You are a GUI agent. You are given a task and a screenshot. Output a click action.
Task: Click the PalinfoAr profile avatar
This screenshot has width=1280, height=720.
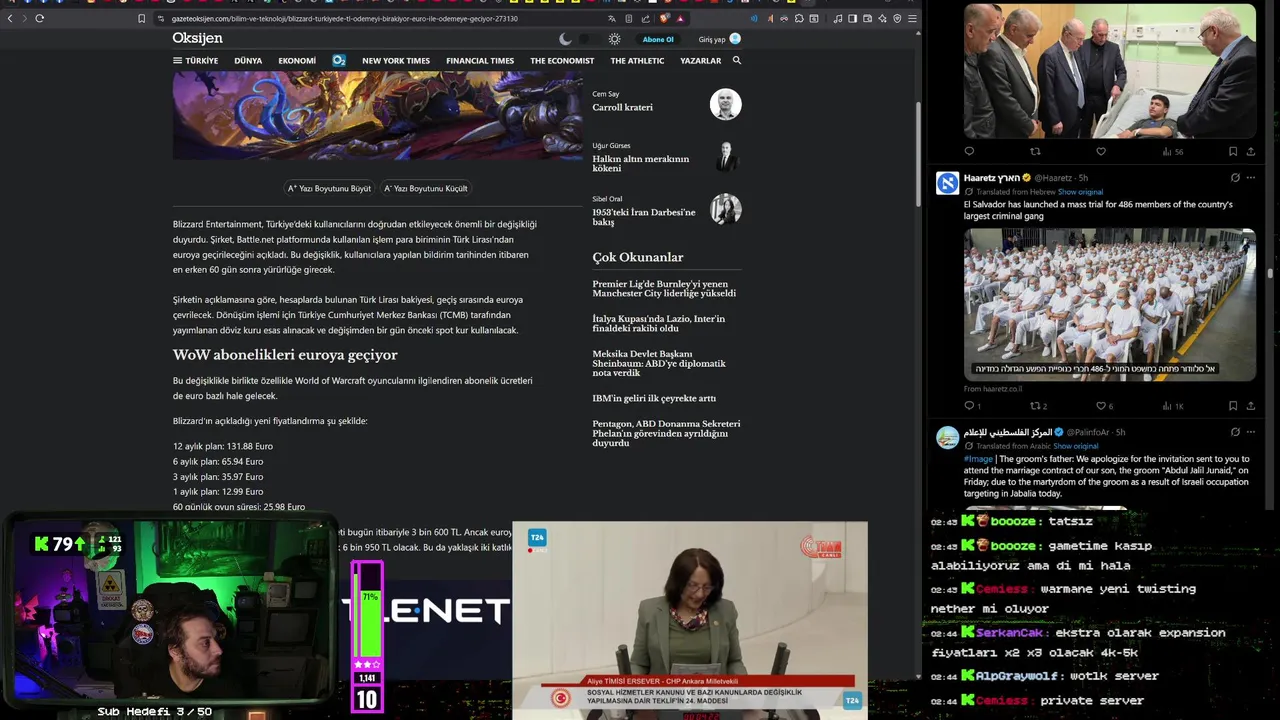pyautogui.click(x=947, y=437)
